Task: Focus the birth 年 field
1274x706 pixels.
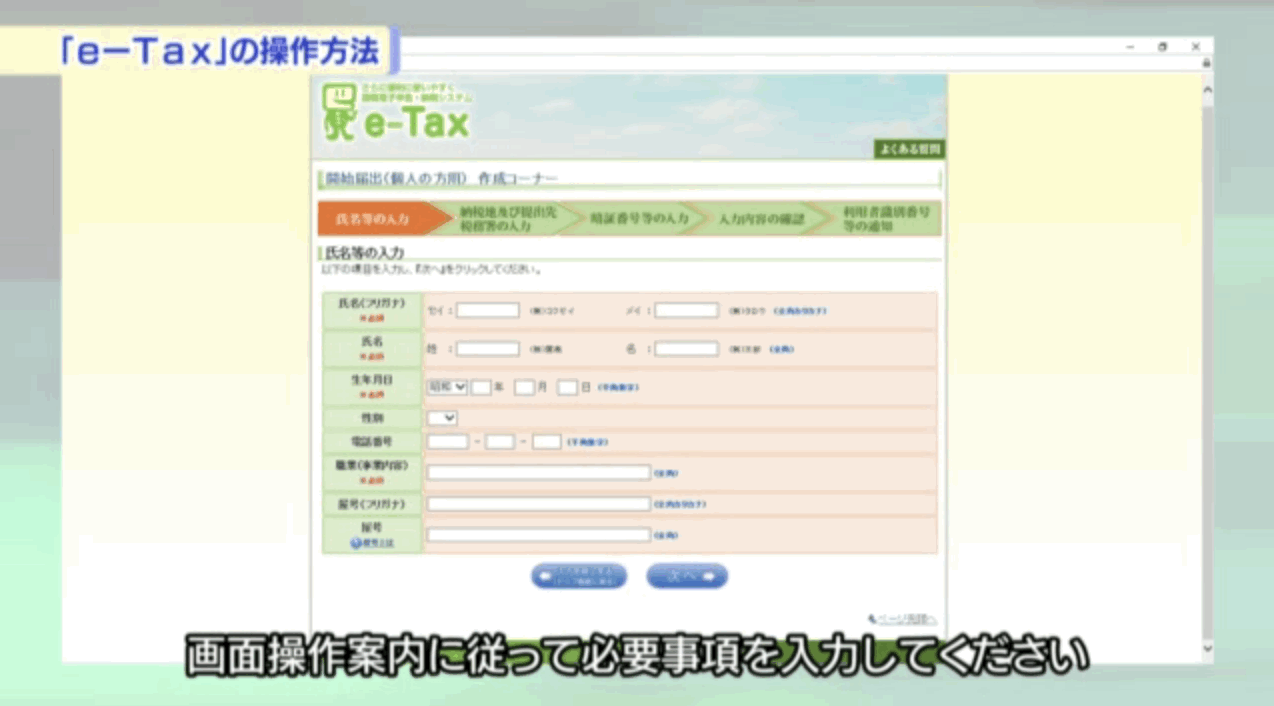Action: (x=481, y=387)
